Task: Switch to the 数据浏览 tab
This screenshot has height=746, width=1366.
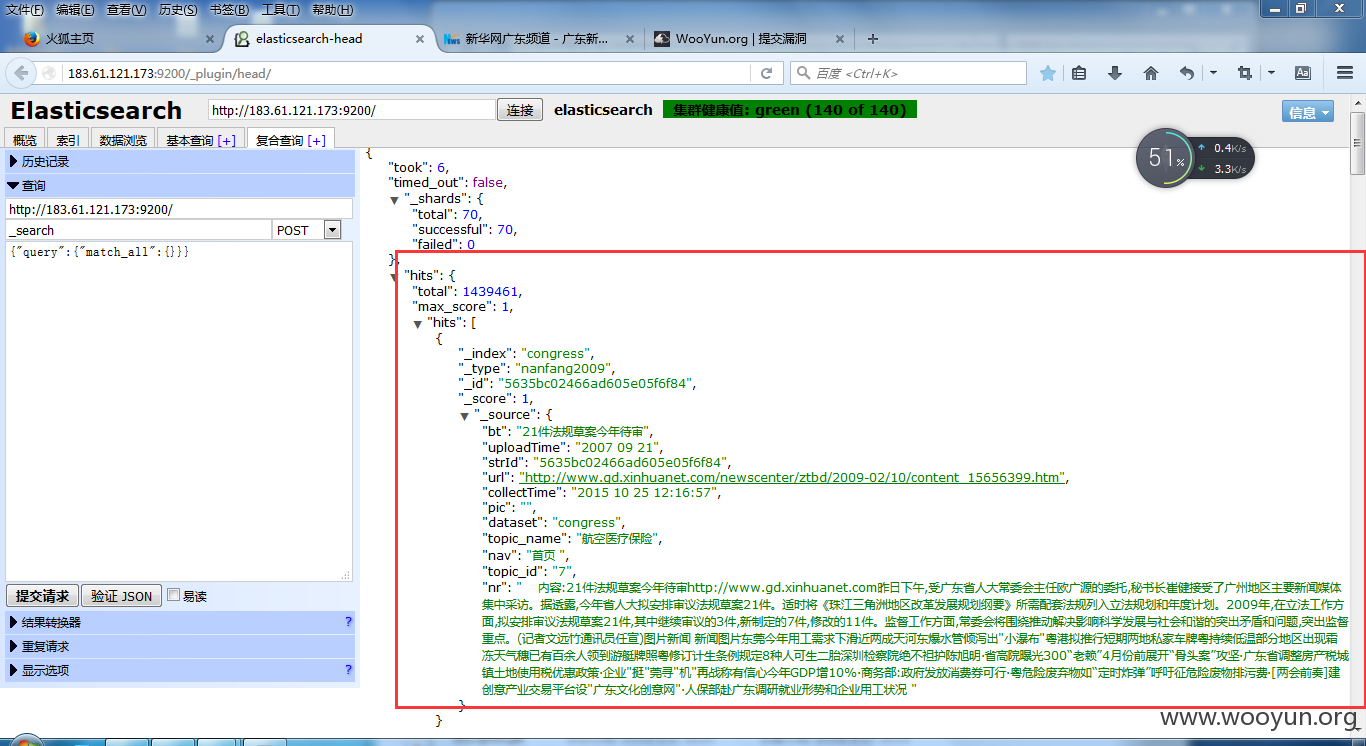Action: [123, 140]
